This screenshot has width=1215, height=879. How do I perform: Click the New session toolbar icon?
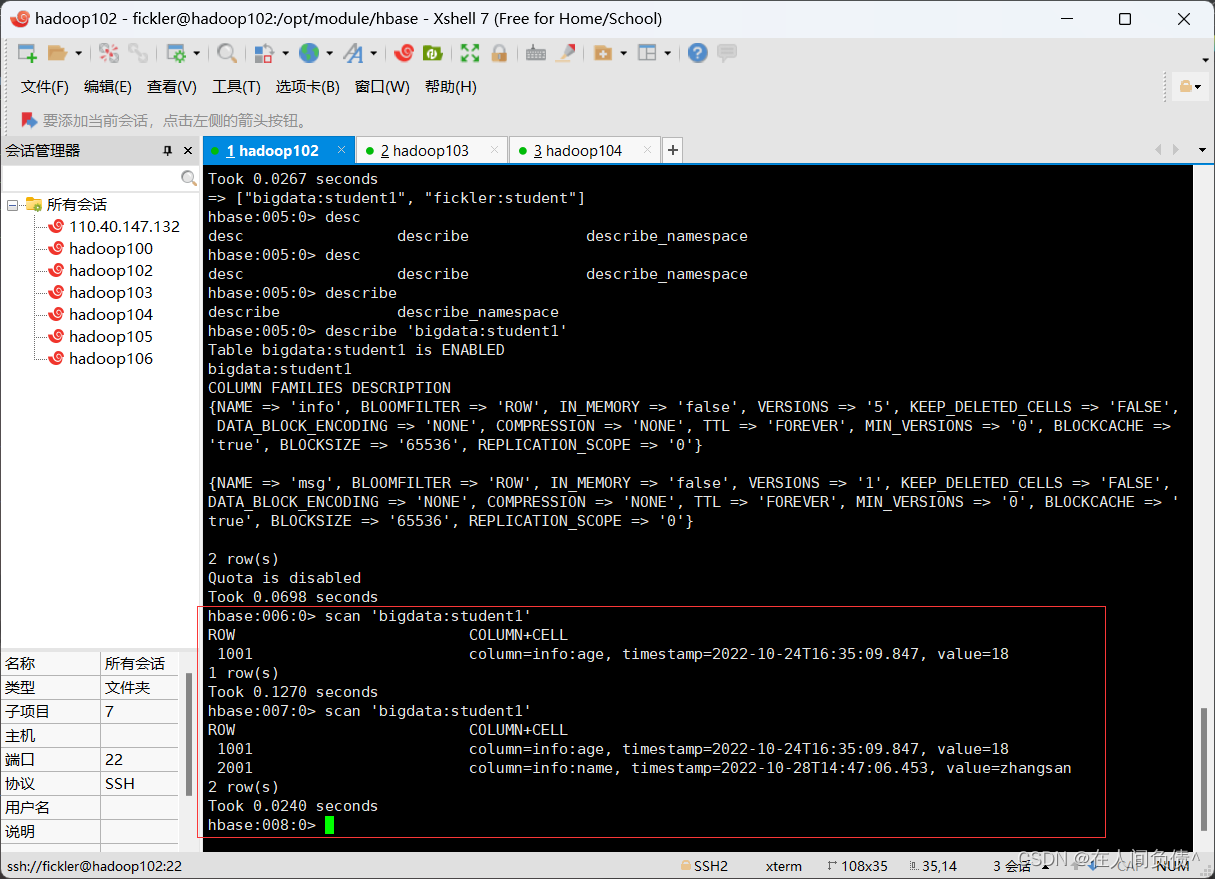click(27, 53)
